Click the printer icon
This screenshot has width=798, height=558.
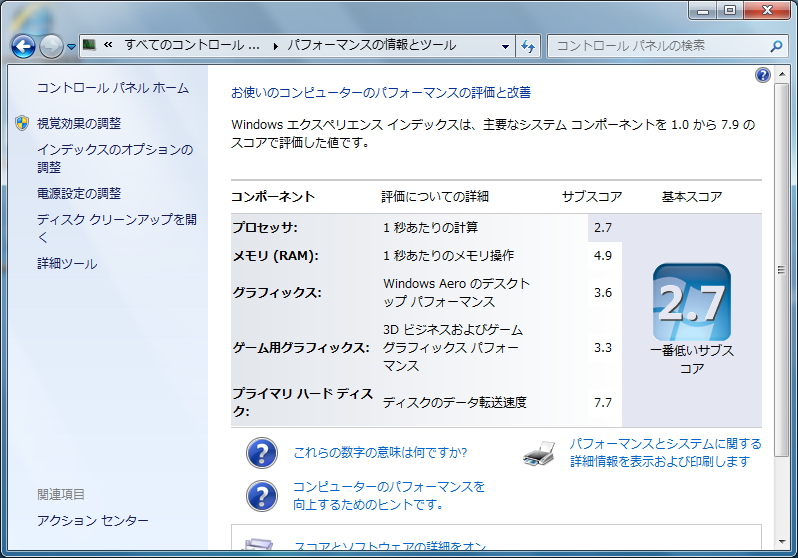point(539,453)
